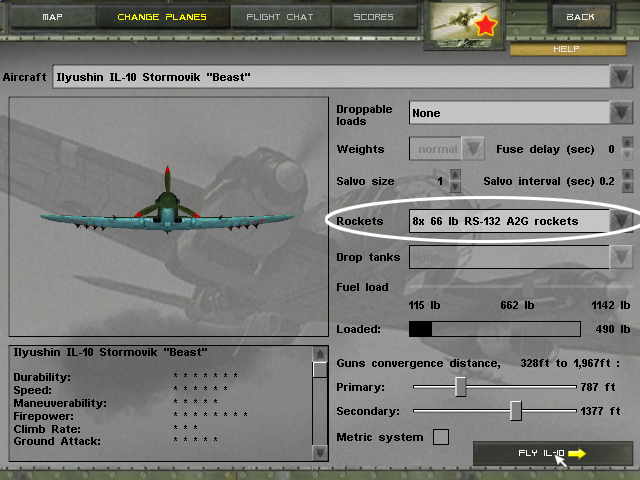
Task: Click the aircraft stats scroll up arrow
Action: (320, 354)
